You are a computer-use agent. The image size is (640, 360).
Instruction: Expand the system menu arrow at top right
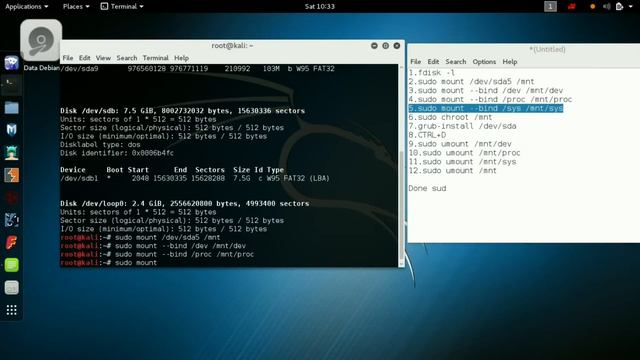point(631,7)
